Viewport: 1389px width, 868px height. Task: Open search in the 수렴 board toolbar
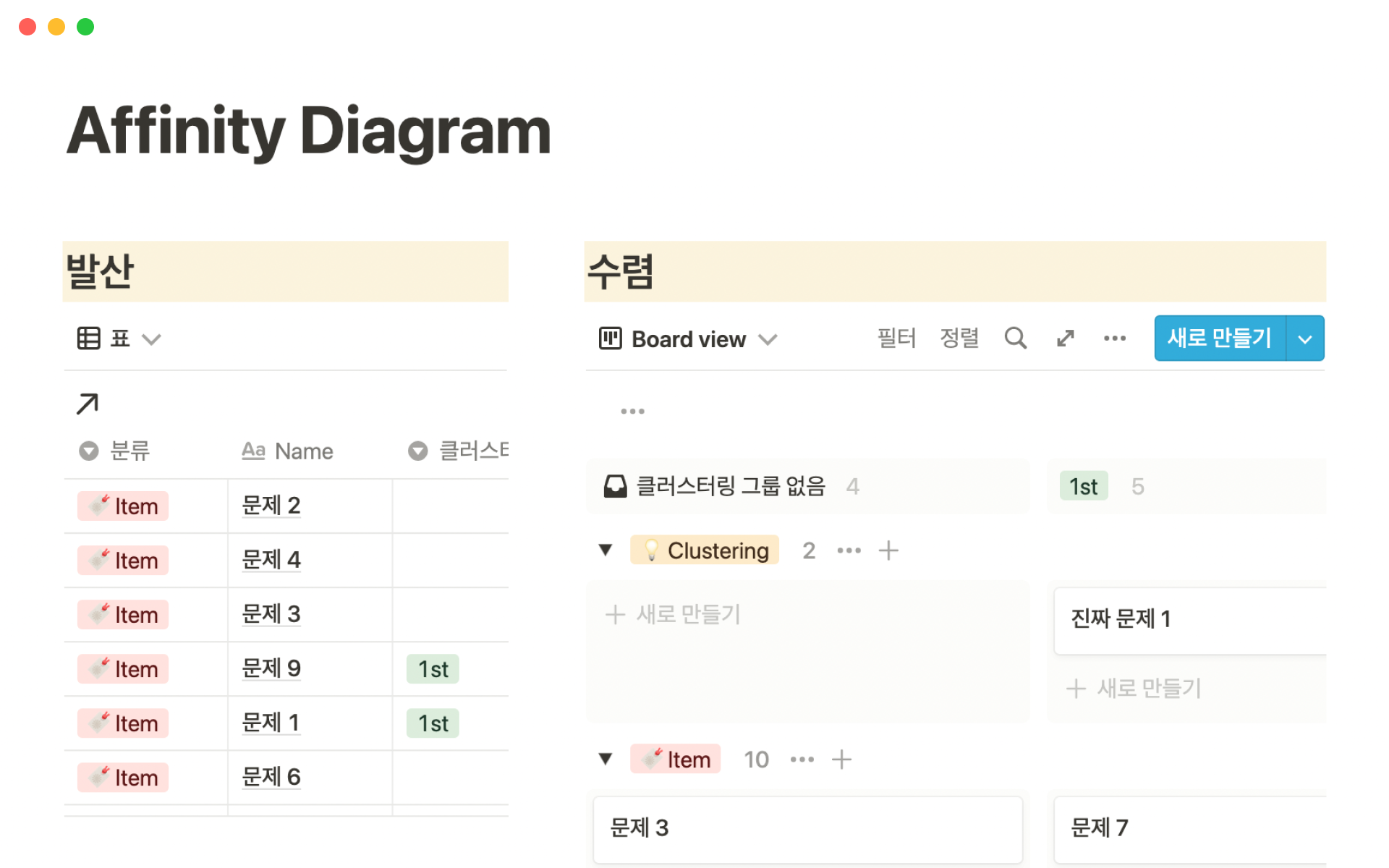point(1016,338)
